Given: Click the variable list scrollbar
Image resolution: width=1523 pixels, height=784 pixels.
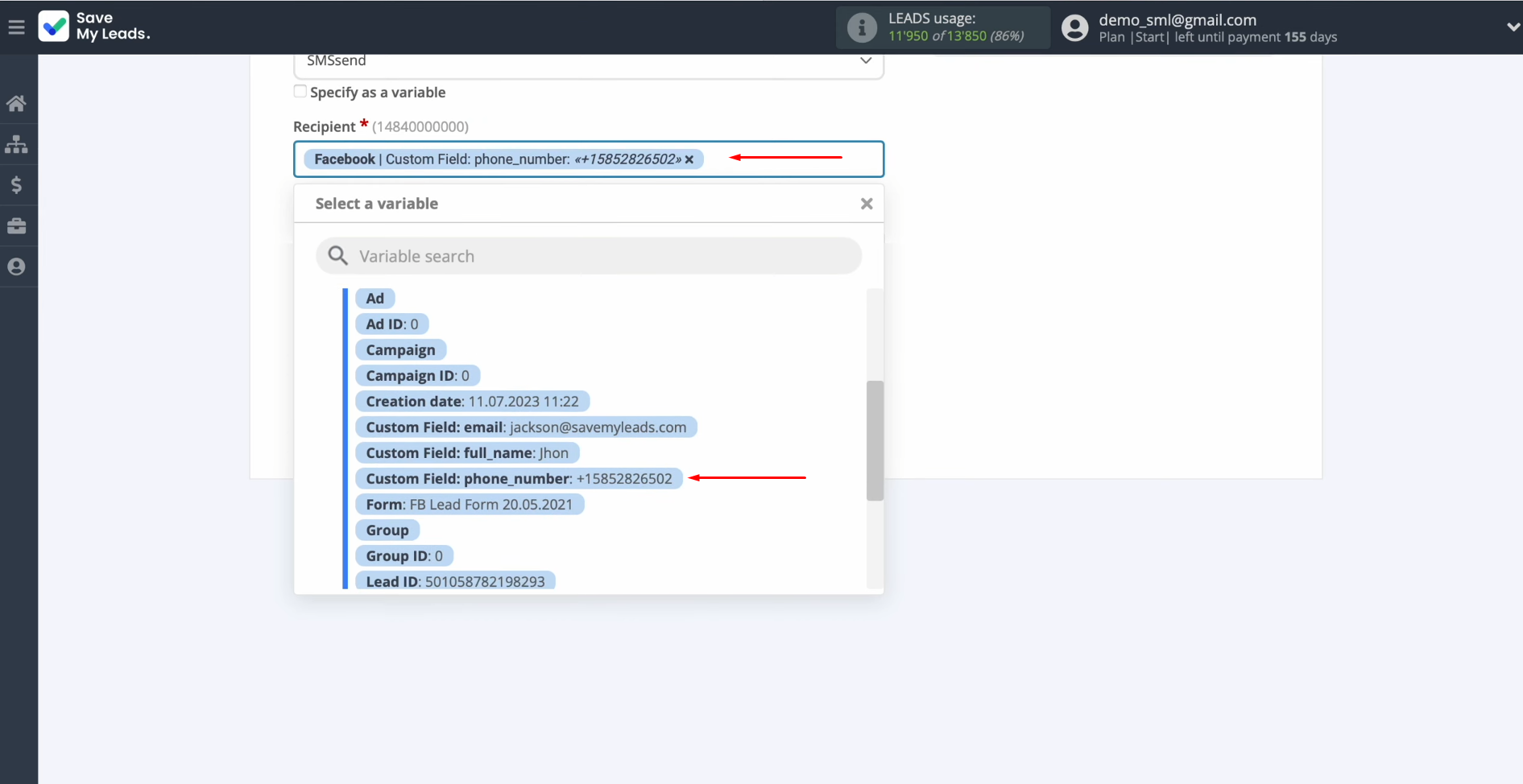Looking at the screenshot, I should 875,440.
